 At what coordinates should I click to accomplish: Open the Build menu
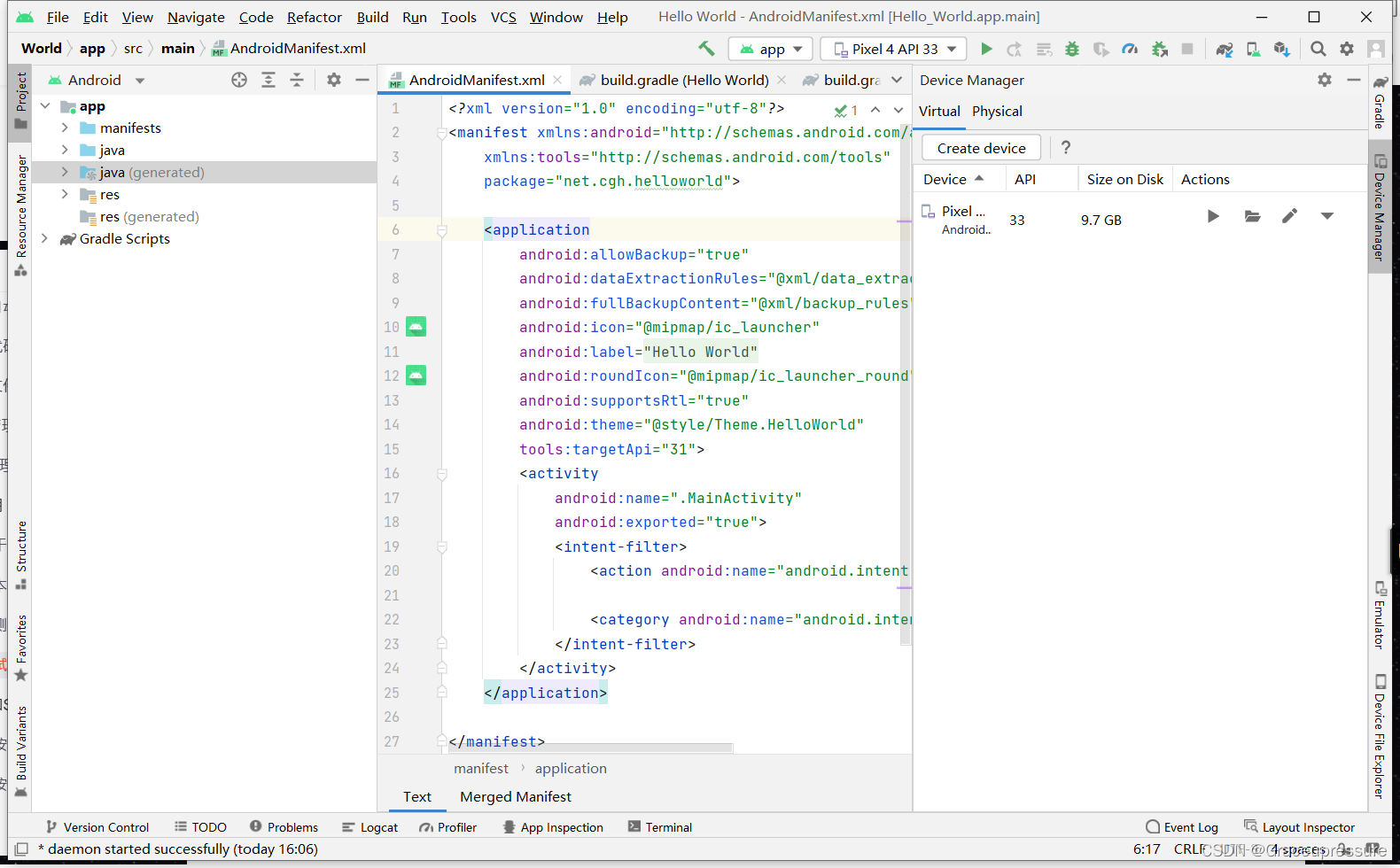(x=372, y=17)
